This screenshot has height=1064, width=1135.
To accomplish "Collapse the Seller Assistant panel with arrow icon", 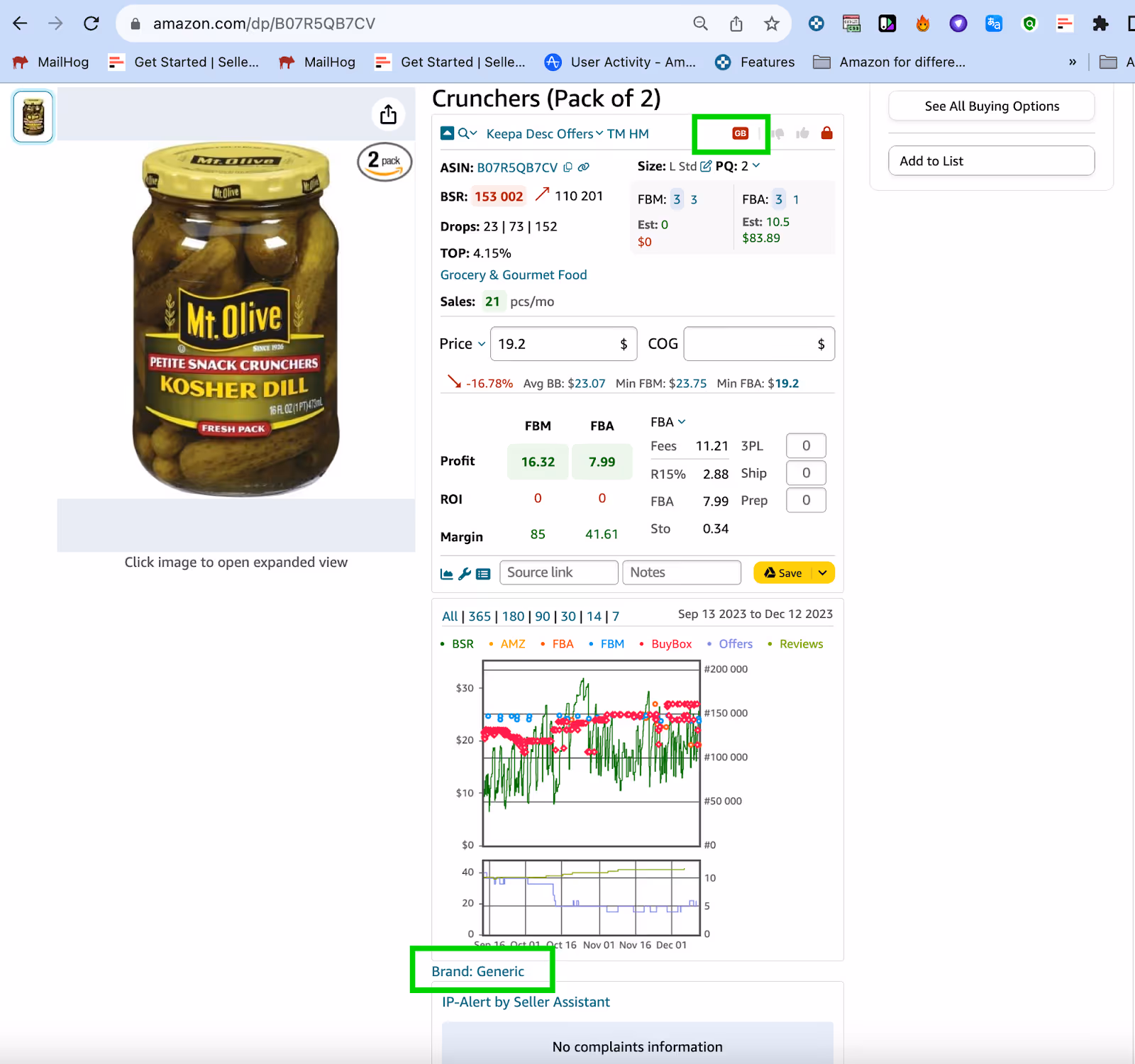I will pos(447,133).
